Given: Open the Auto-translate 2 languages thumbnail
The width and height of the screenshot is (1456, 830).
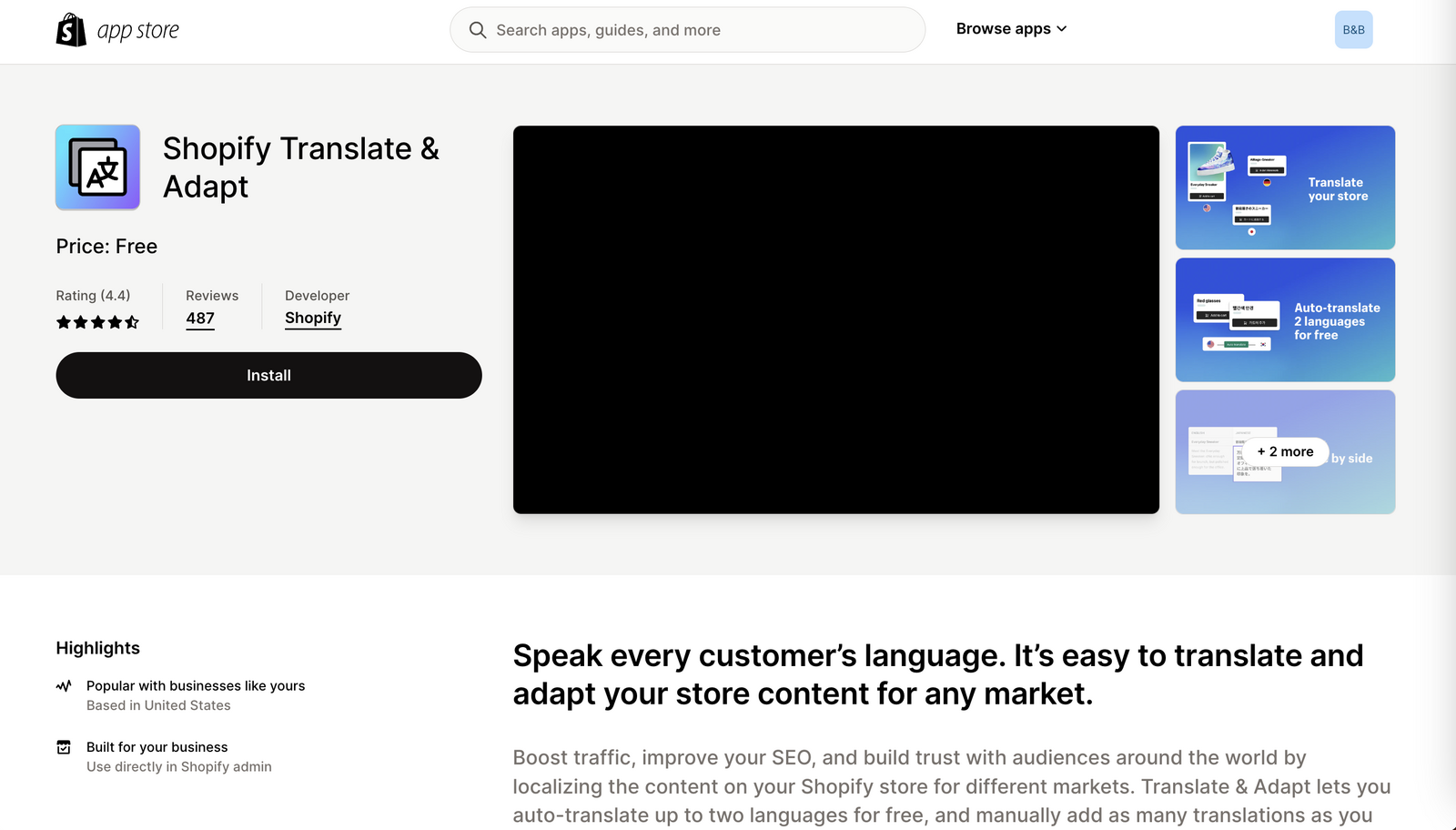Looking at the screenshot, I should point(1285,319).
